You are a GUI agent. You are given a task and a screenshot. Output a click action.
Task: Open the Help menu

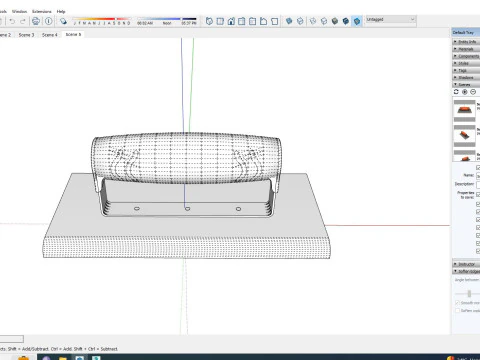[61, 11]
